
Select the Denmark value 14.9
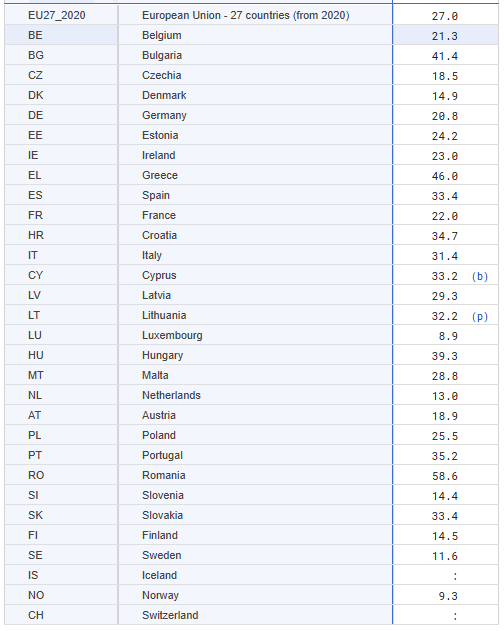445,96
